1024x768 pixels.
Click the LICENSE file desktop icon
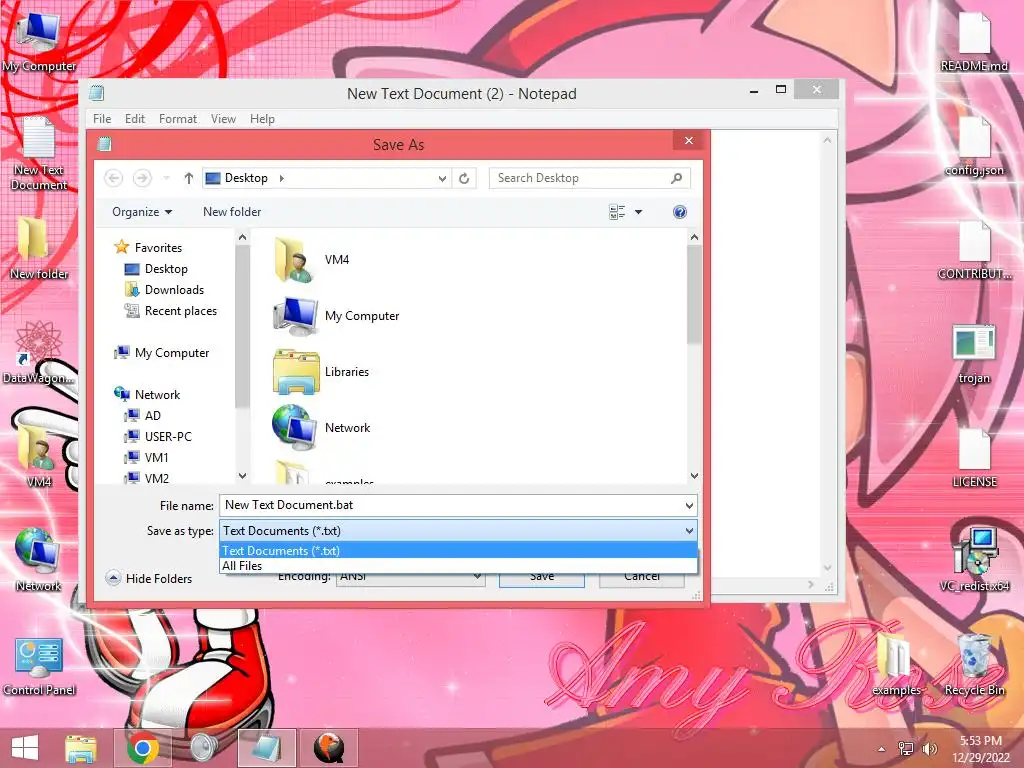click(x=974, y=458)
